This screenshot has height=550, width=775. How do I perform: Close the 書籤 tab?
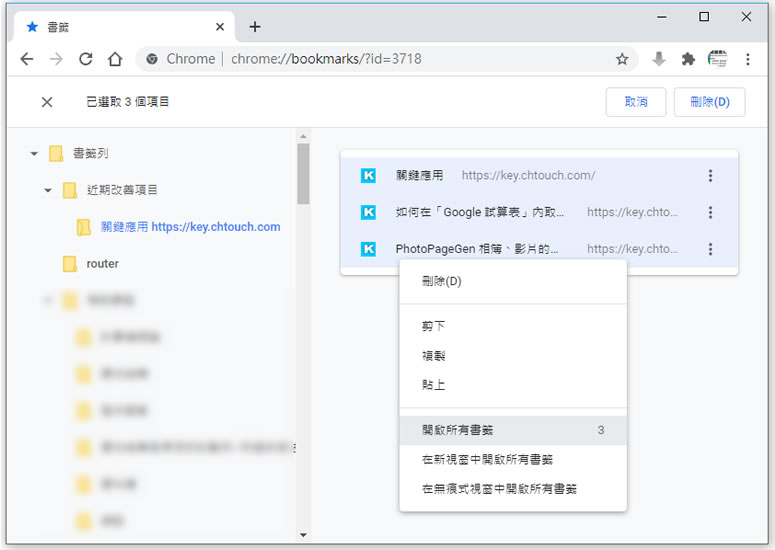click(x=220, y=27)
